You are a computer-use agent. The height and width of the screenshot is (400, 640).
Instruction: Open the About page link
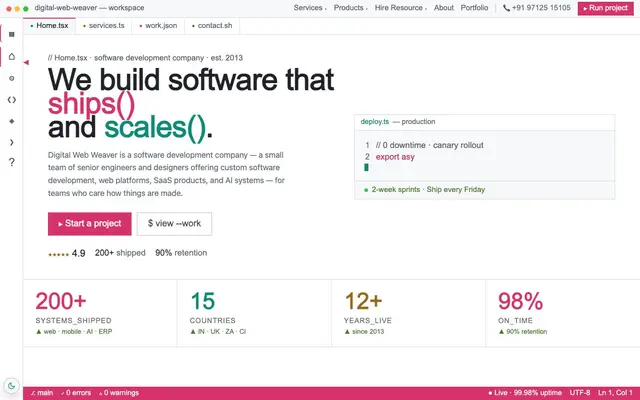click(x=444, y=8)
